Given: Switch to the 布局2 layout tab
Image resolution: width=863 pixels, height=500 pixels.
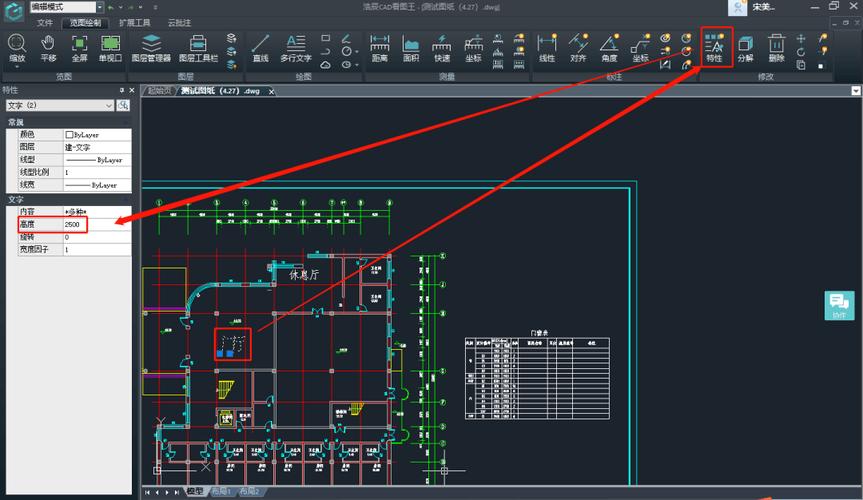Looking at the screenshot, I should 248,491.
